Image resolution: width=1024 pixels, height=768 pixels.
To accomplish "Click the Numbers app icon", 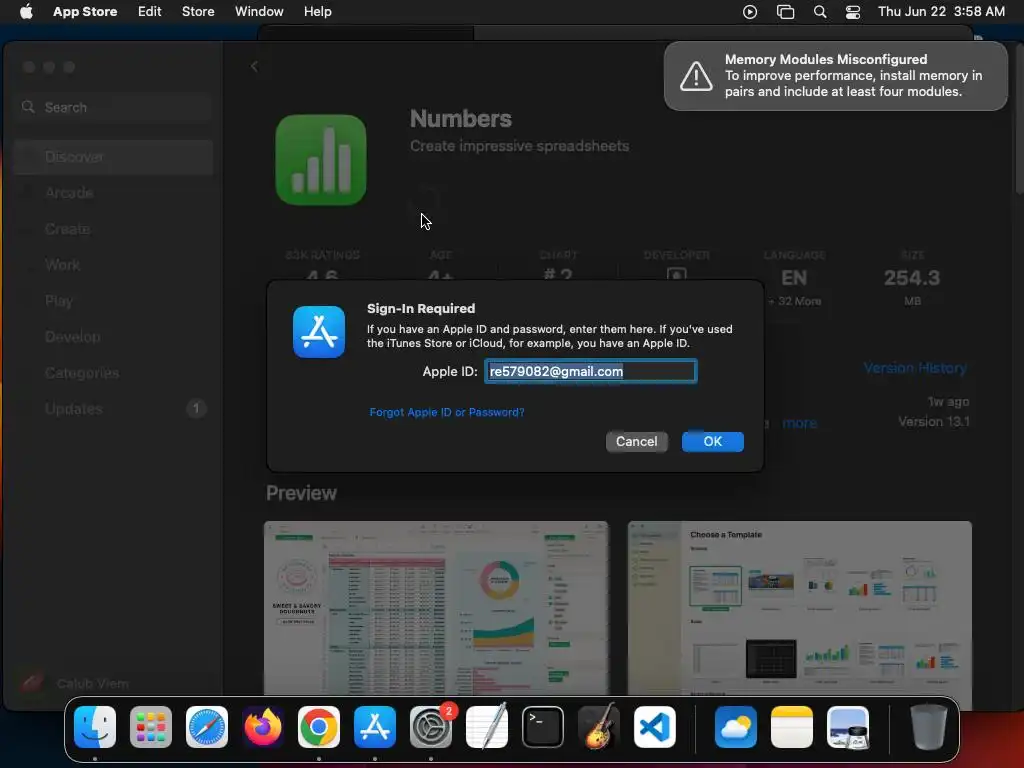I will 321,160.
